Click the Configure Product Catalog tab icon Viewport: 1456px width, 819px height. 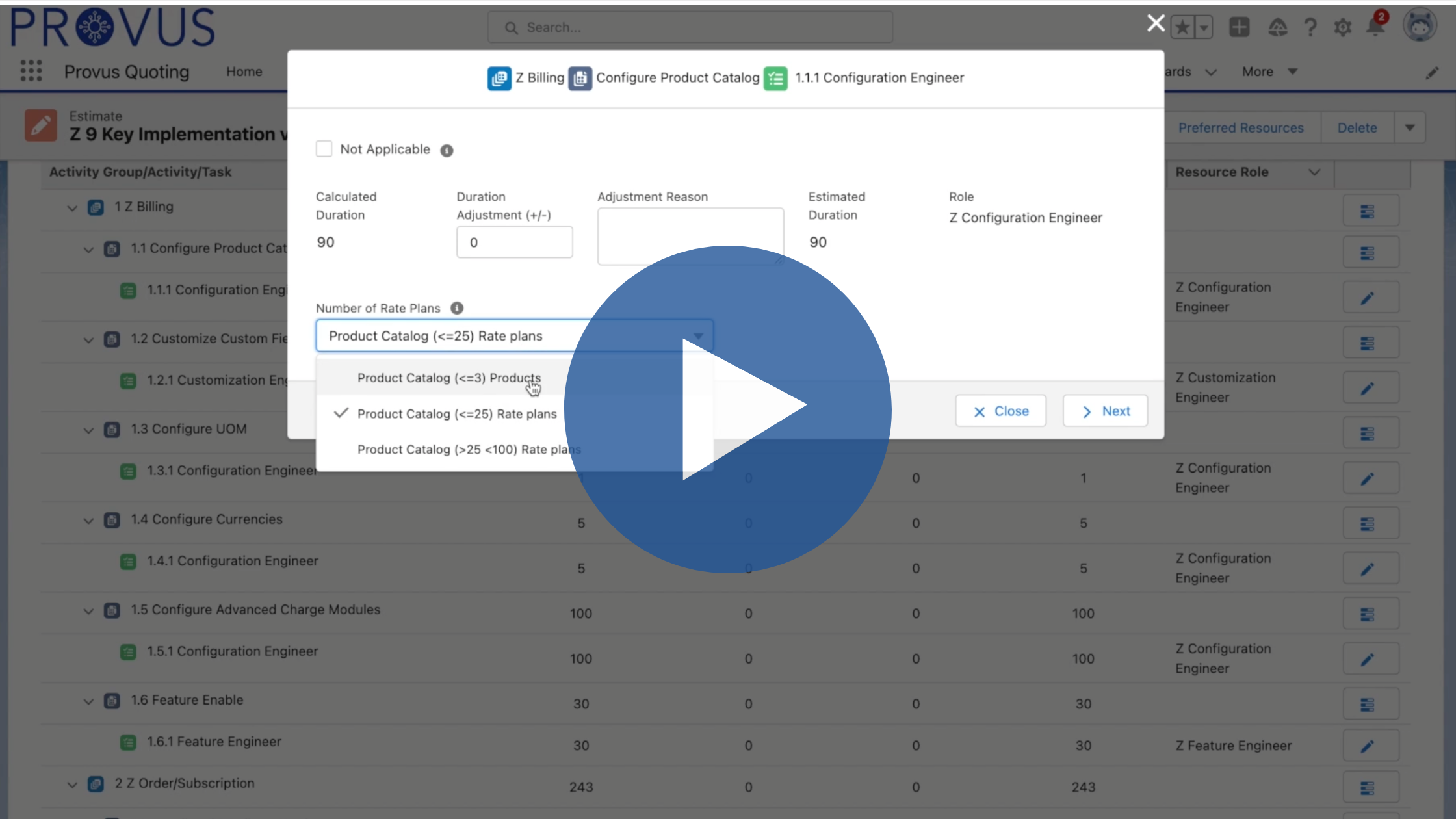(x=579, y=77)
